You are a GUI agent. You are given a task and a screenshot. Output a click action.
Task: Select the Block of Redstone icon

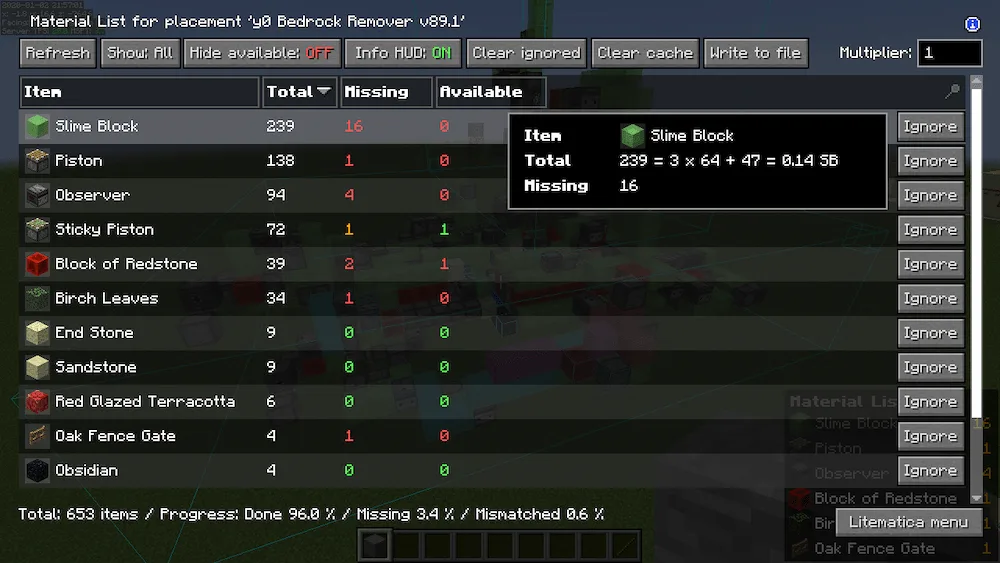37,264
